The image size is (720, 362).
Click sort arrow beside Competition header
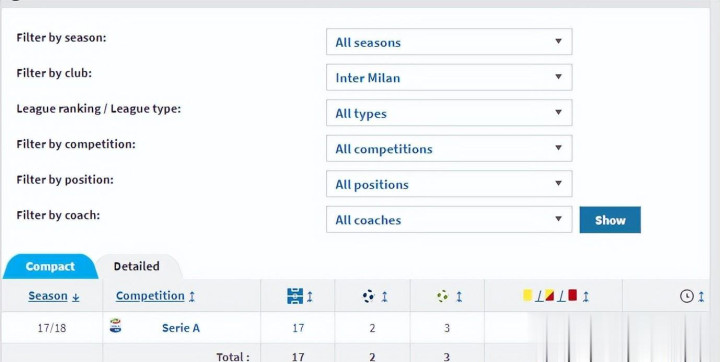pyautogui.click(x=192, y=296)
